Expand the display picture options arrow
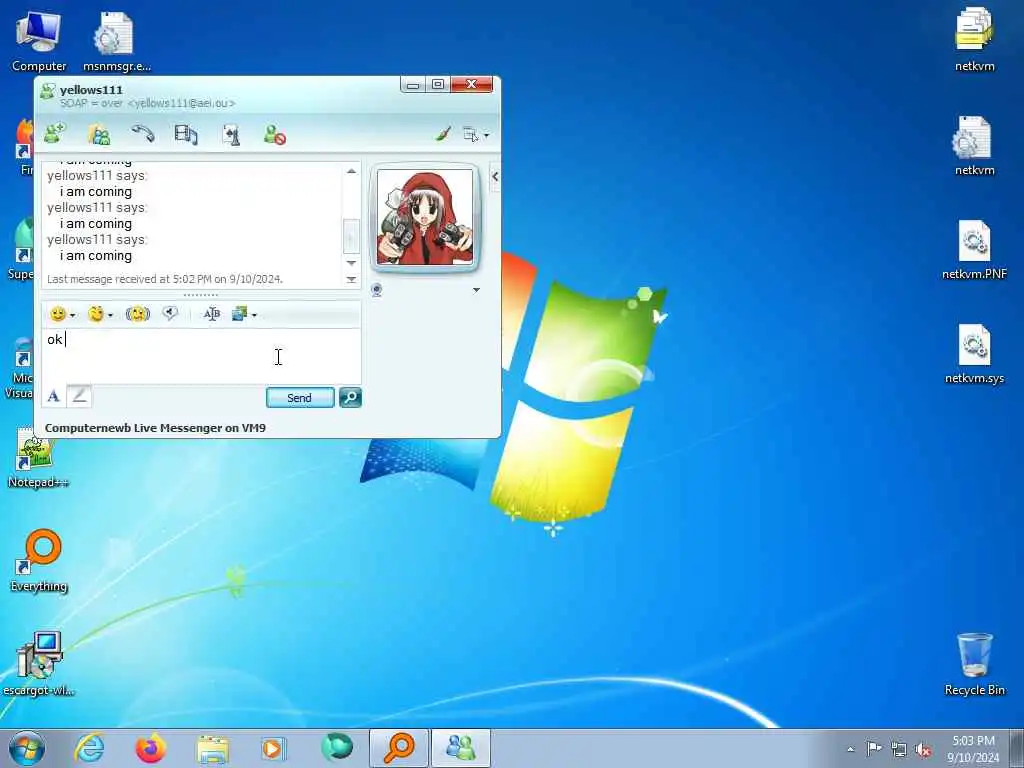The width and height of the screenshot is (1024, 768). (476, 290)
